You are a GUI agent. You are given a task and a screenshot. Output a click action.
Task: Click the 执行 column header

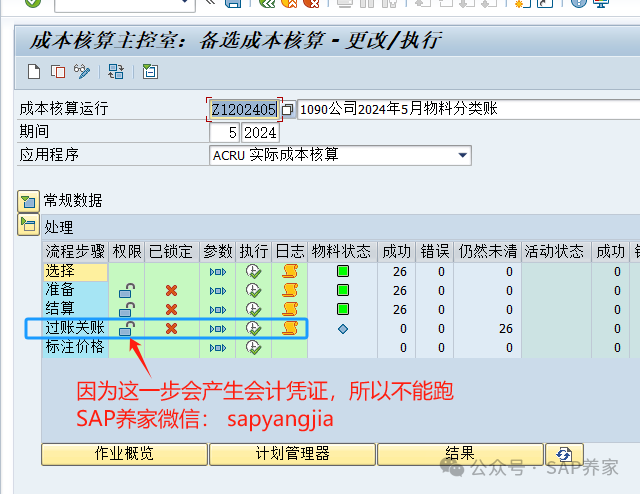[x=253, y=251]
